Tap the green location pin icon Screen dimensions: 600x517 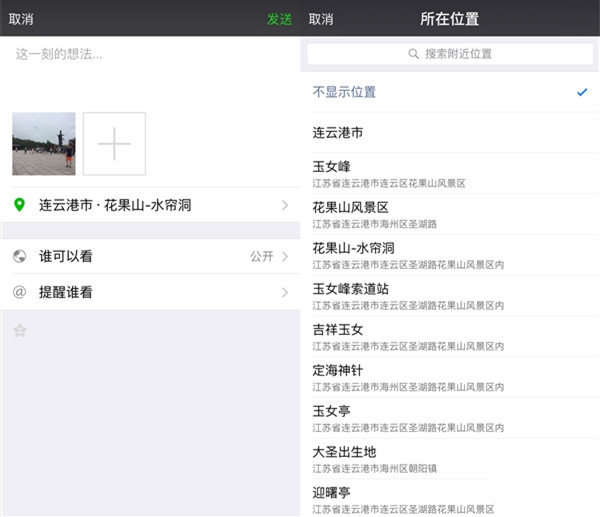[19, 205]
